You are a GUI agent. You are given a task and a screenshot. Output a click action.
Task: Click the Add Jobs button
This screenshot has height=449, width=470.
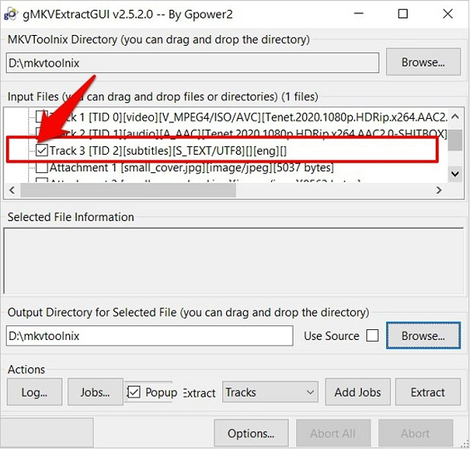click(358, 392)
